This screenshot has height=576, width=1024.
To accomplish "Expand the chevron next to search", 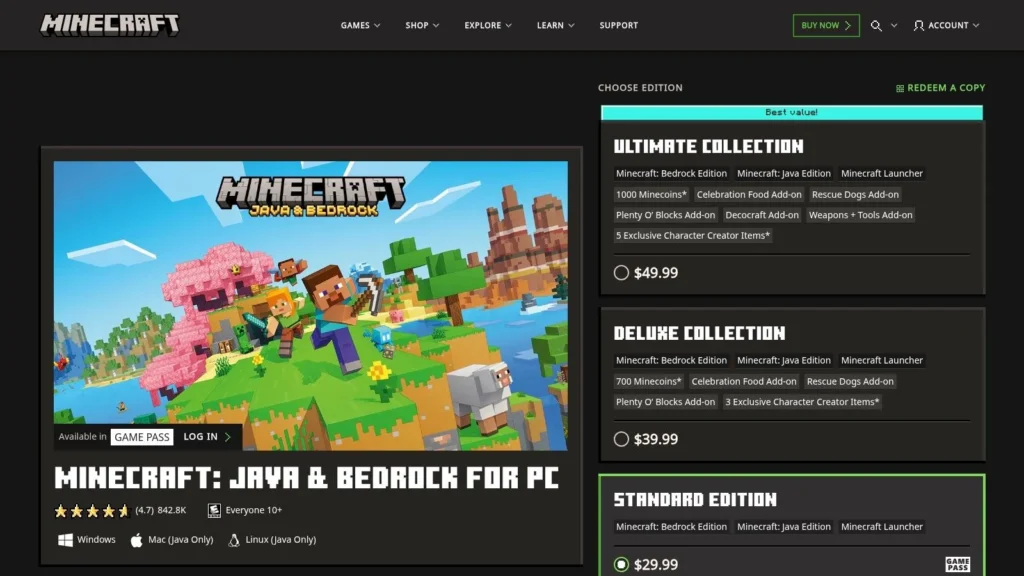I will (894, 25).
